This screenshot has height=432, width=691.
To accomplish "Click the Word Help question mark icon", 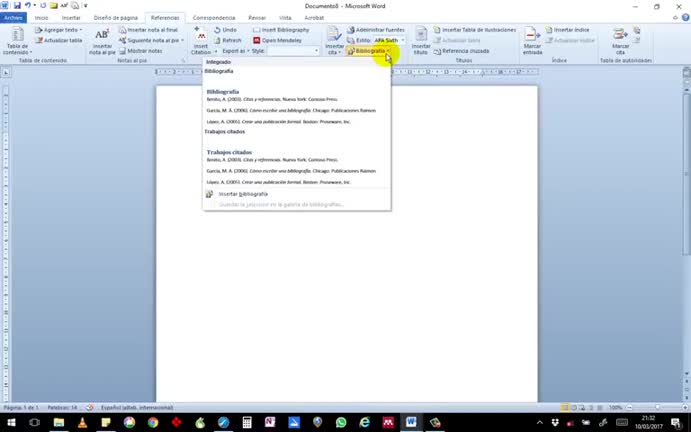I will pyautogui.click(x=685, y=18).
